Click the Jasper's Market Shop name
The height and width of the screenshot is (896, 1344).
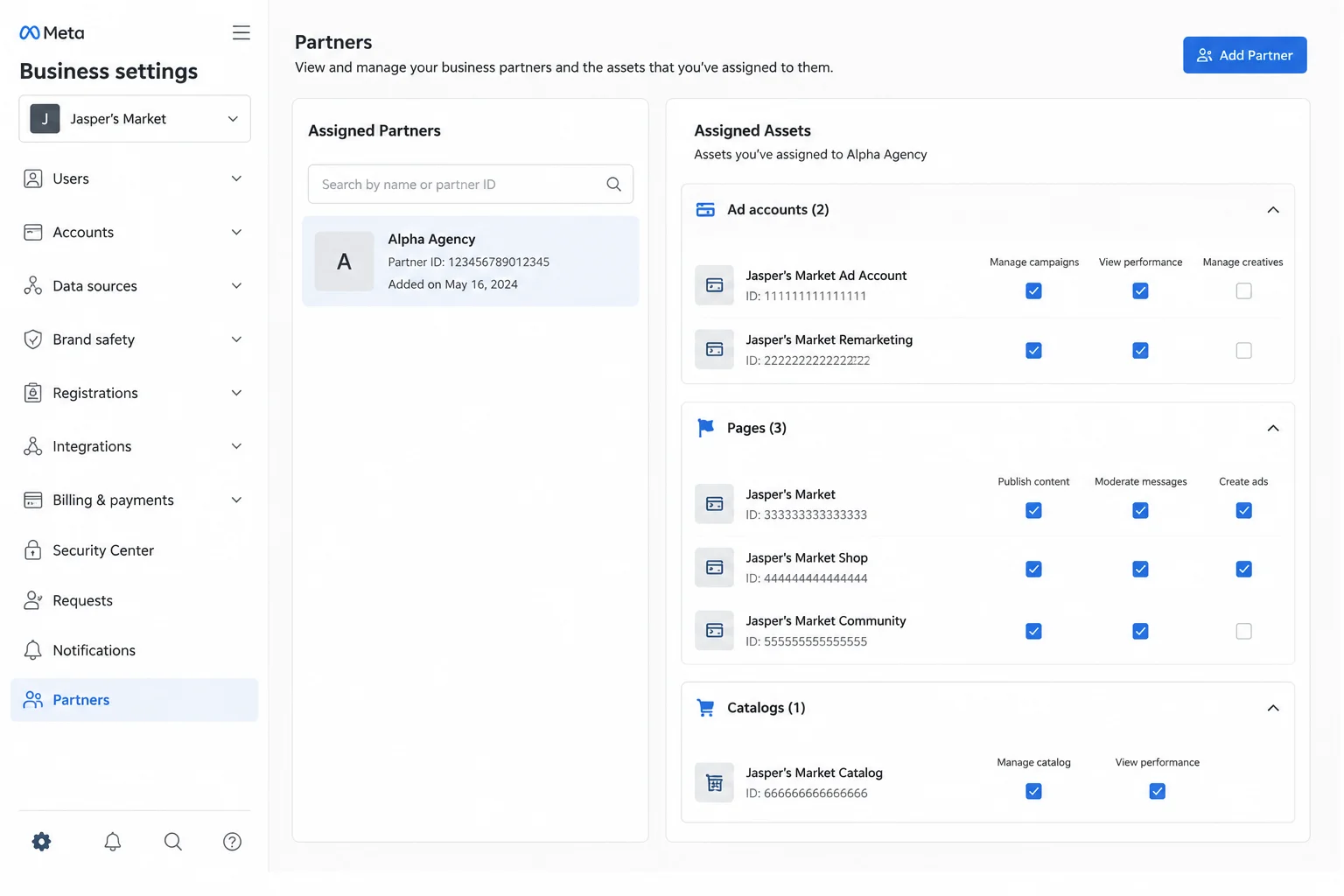[x=807, y=557]
